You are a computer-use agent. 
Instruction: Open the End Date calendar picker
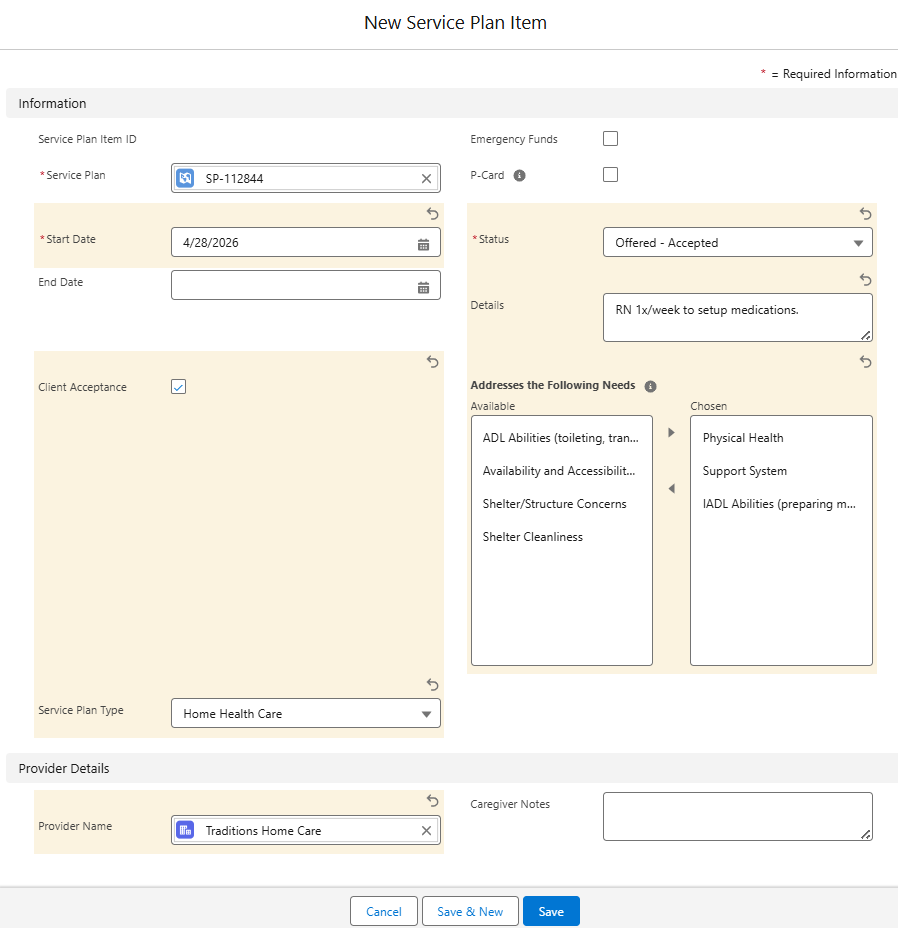423,288
